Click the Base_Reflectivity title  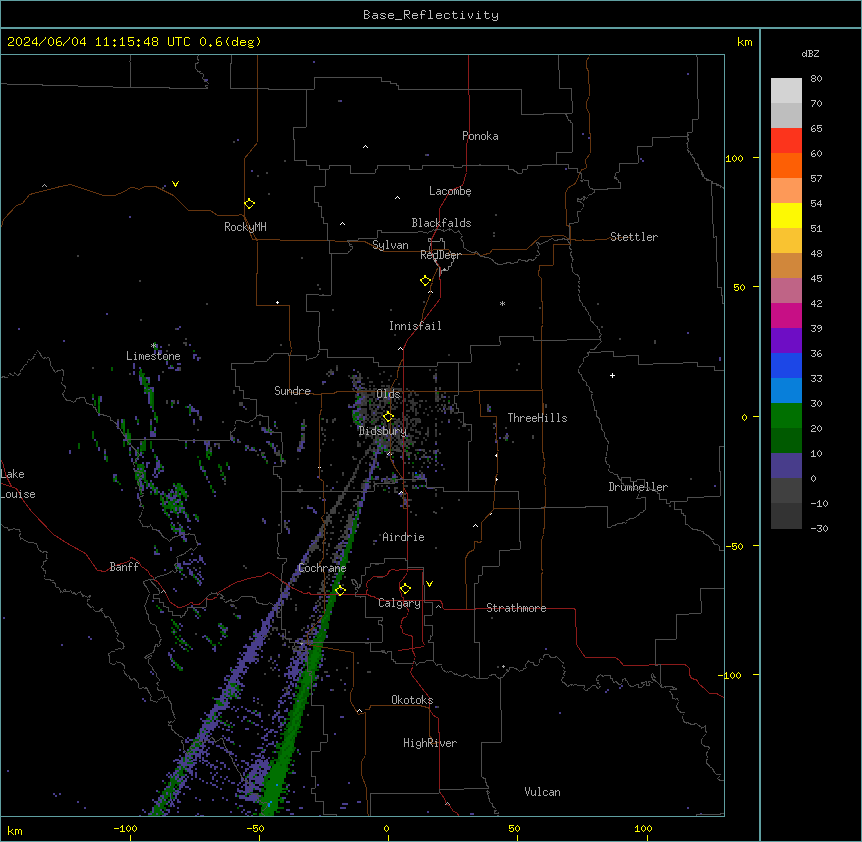coord(431,15)
